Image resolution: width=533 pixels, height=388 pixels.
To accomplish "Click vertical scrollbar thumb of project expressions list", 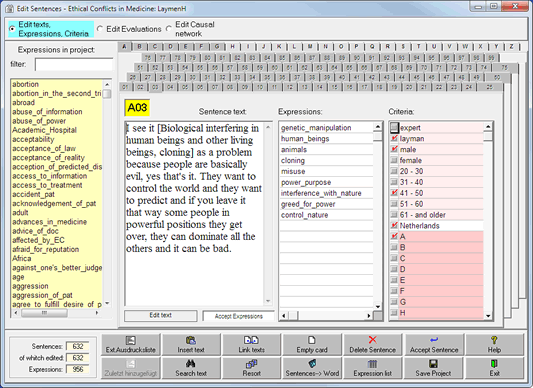I will [x=107, y=94].
